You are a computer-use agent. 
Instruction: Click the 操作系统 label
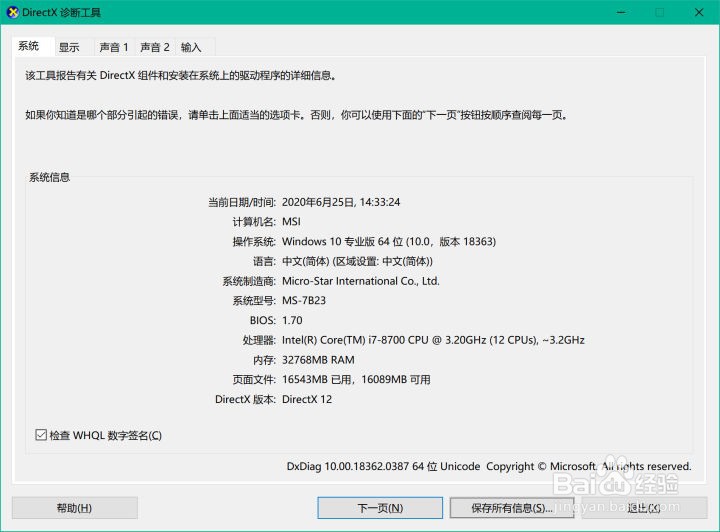click(254, 241)
